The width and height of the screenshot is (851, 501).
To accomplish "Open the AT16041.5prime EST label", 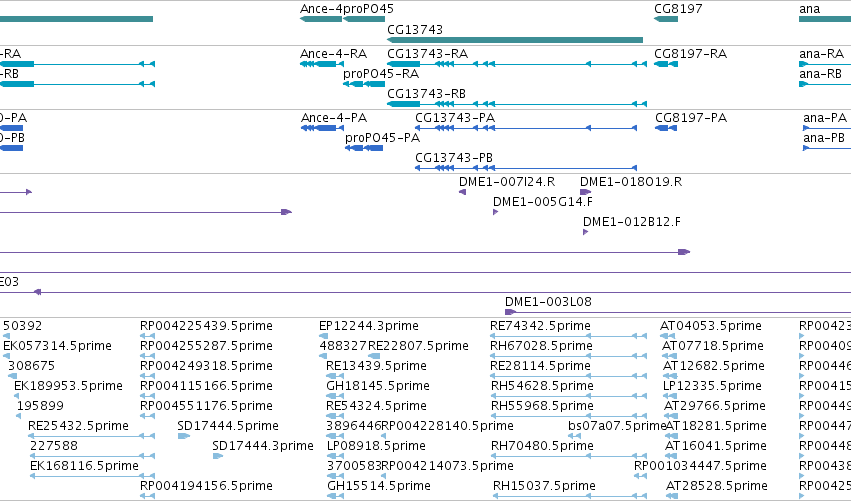I will point(716,446).
